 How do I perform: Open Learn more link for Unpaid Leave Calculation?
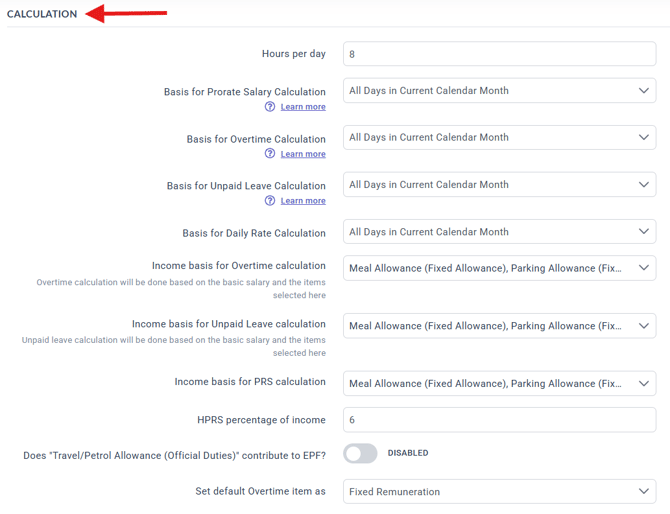click(x=303, y=201)
